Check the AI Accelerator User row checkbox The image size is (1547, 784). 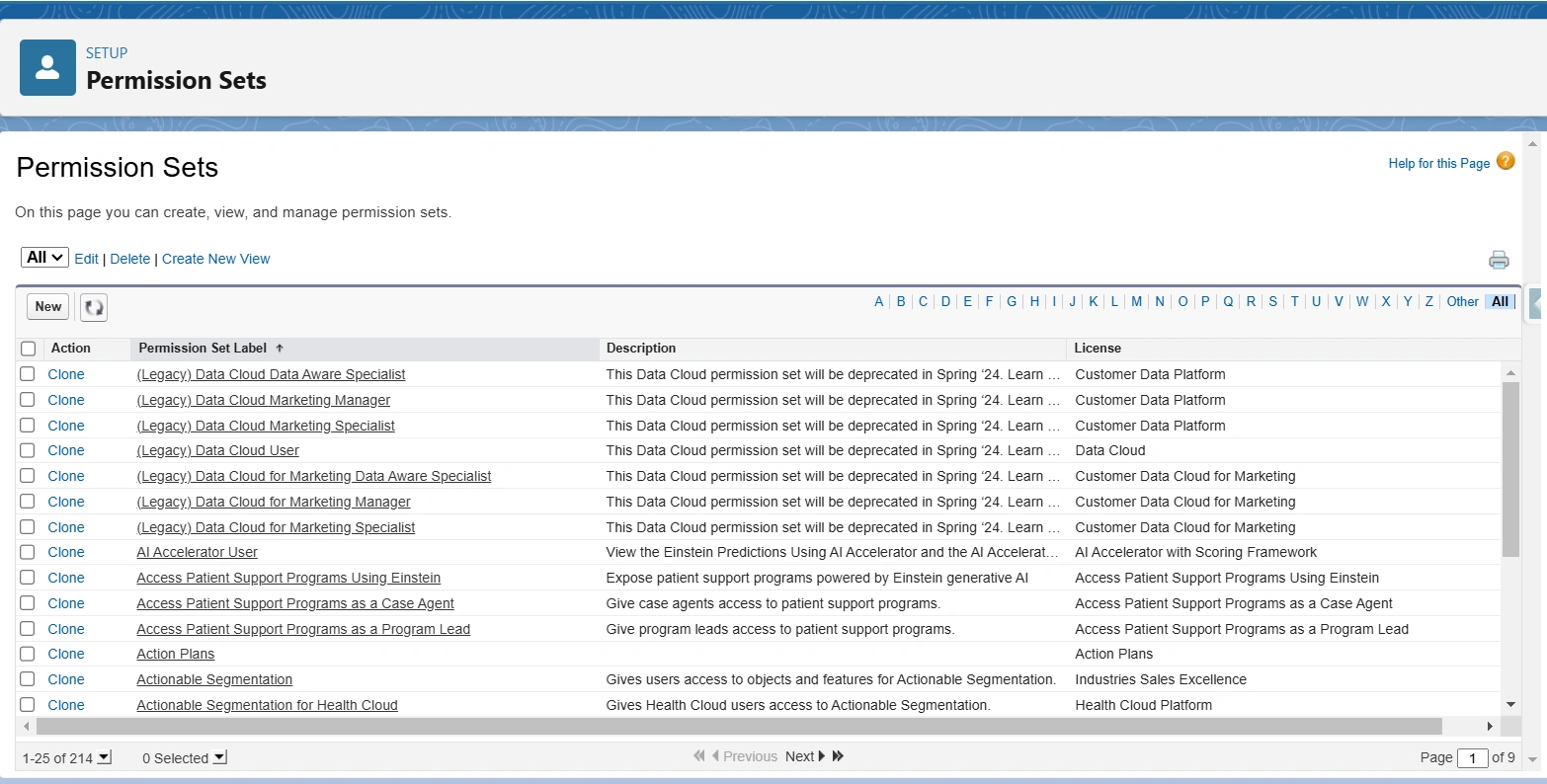(27, 552)
